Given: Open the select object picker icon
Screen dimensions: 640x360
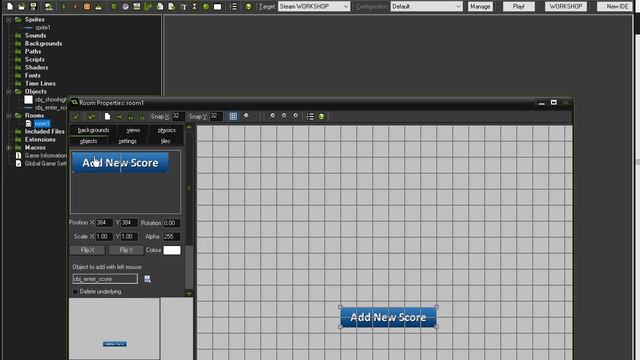Looking at the screenshot, I should [x=147, y=279].
